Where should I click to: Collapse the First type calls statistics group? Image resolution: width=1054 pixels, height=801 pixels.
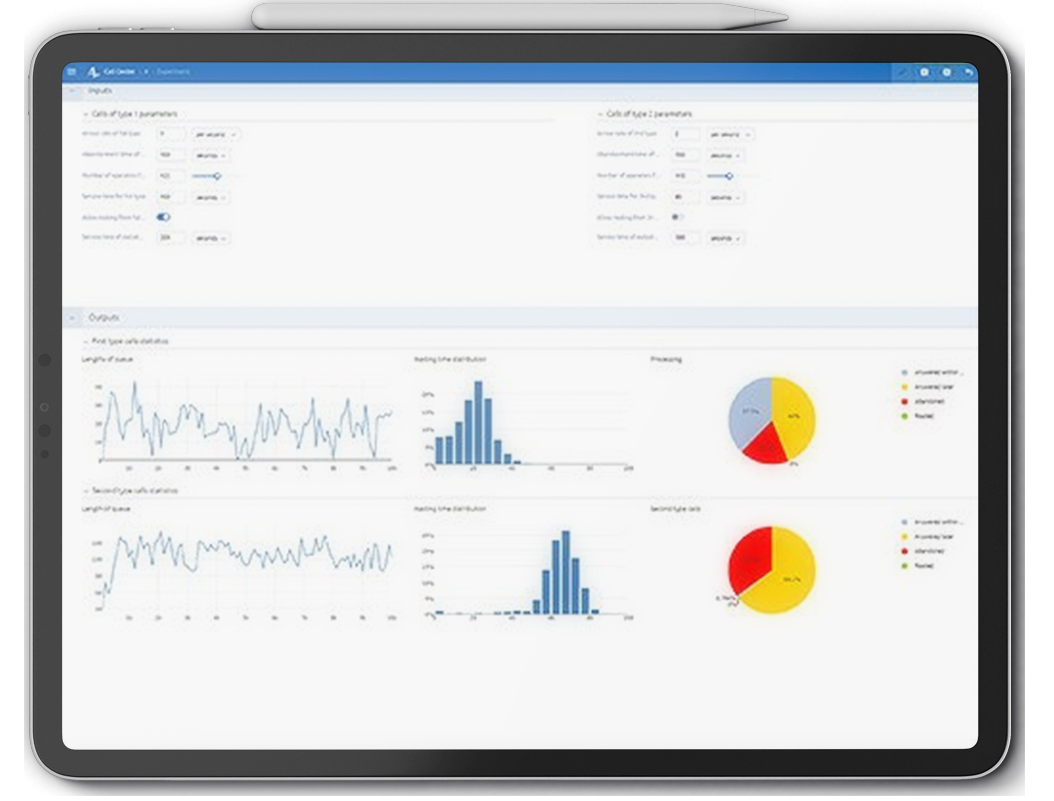pyautogui.click(x=85, y=341)
